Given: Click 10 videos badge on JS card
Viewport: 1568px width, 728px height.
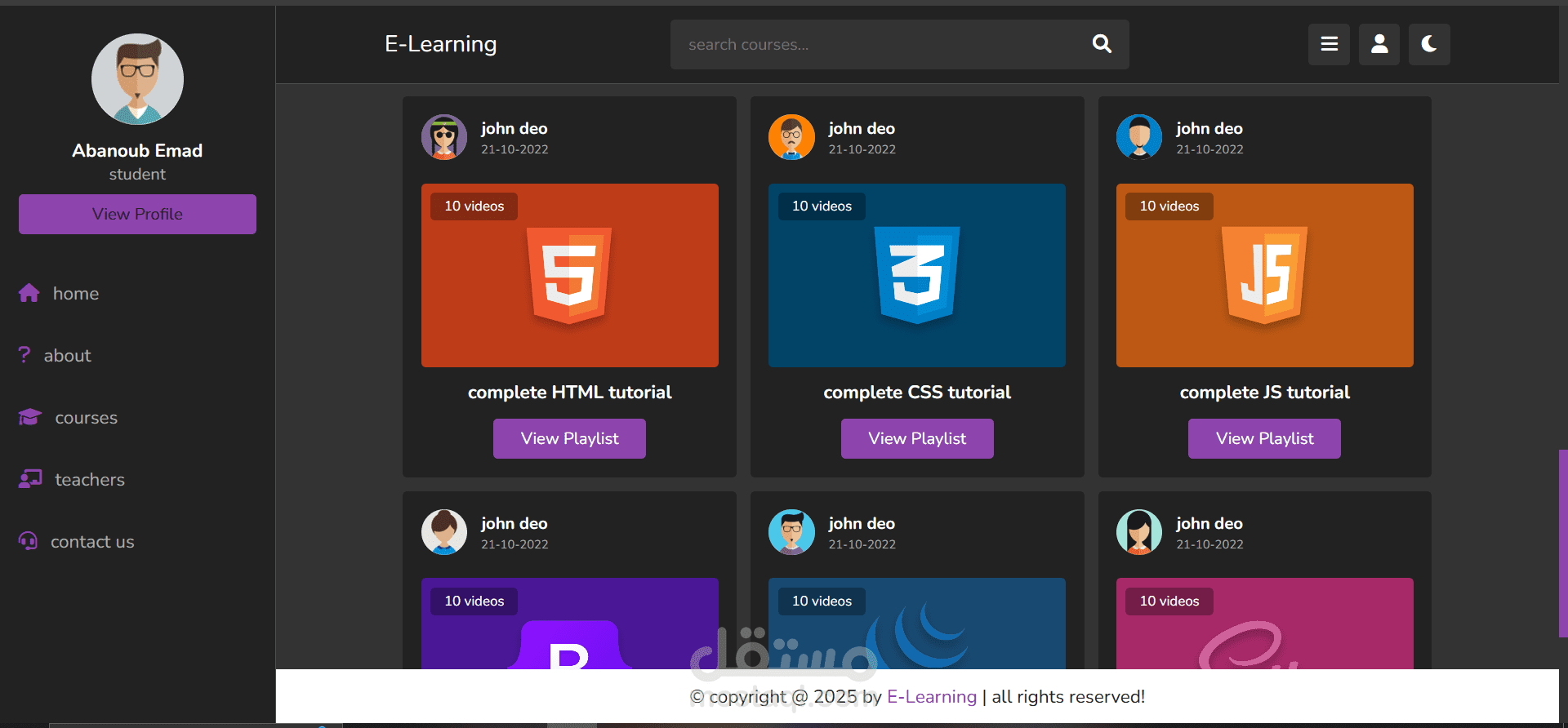Looking at the screenshot, I should click(x=1169, y=206).
